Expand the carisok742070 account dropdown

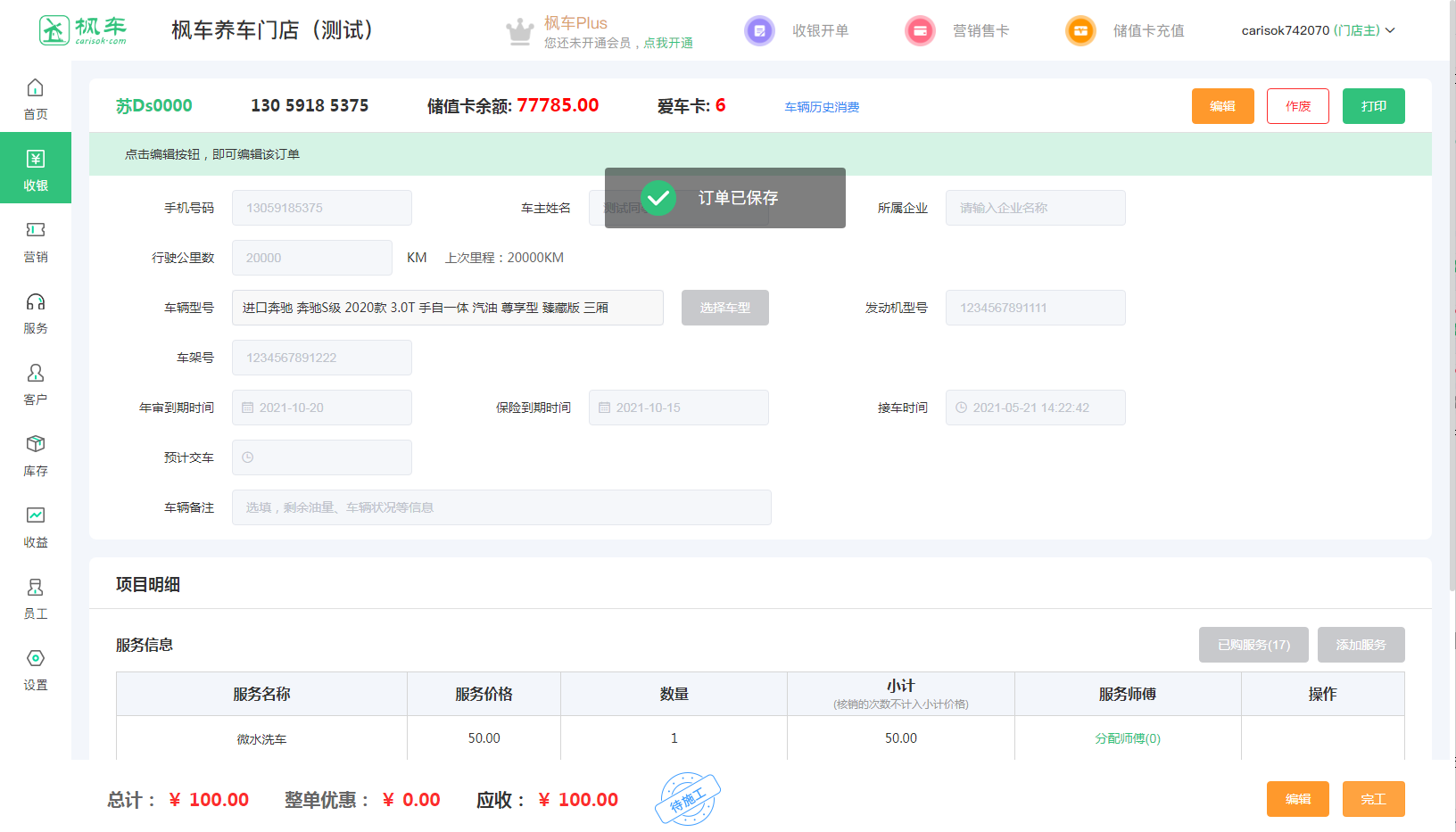(x=1318, y=30)
